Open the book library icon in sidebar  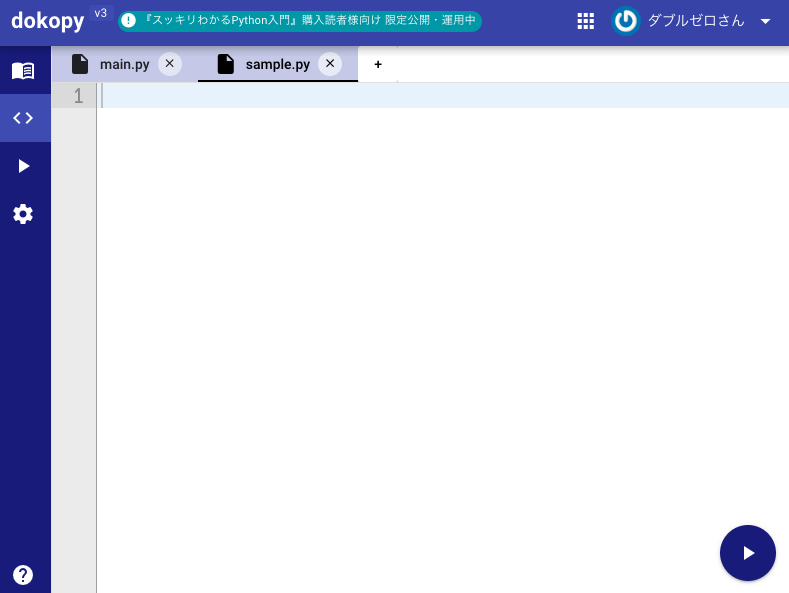click(23, 70)
